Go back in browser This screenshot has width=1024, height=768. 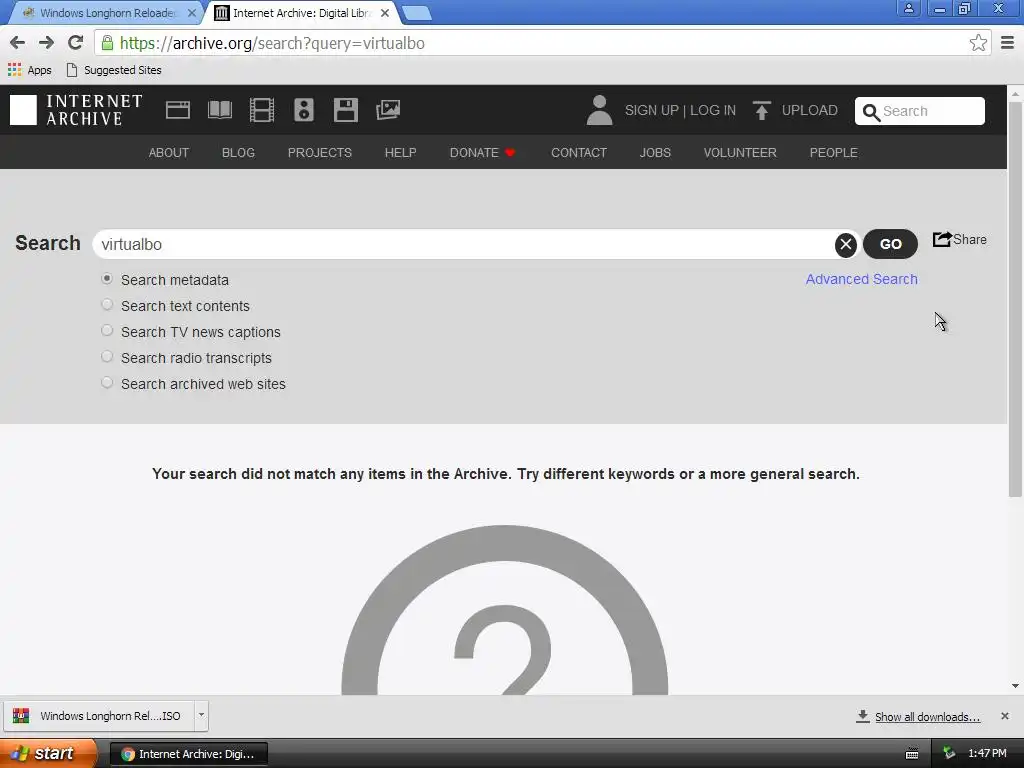point(18,43)
